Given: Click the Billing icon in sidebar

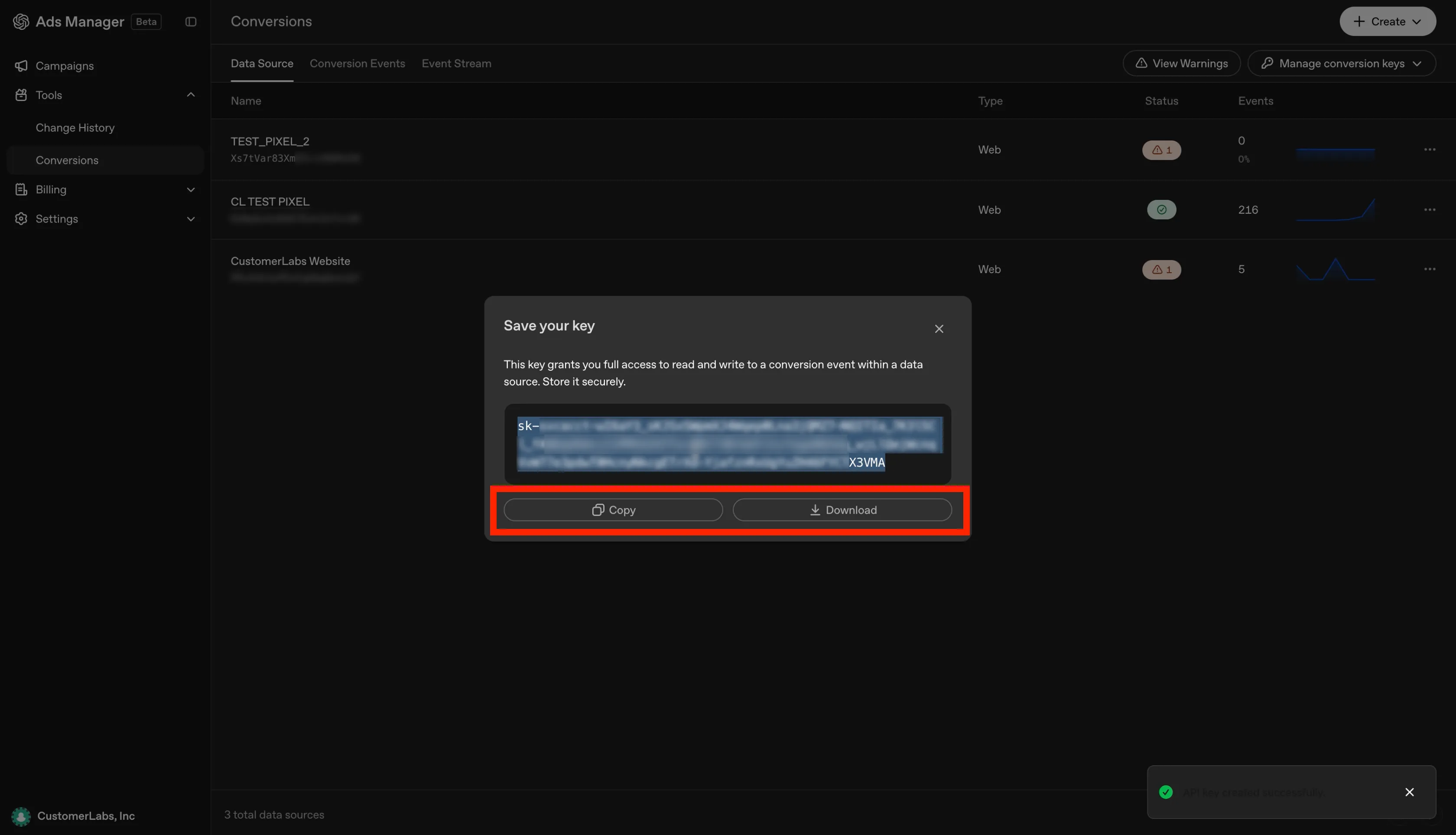Looking at the screenshot, I should (21, 189).
